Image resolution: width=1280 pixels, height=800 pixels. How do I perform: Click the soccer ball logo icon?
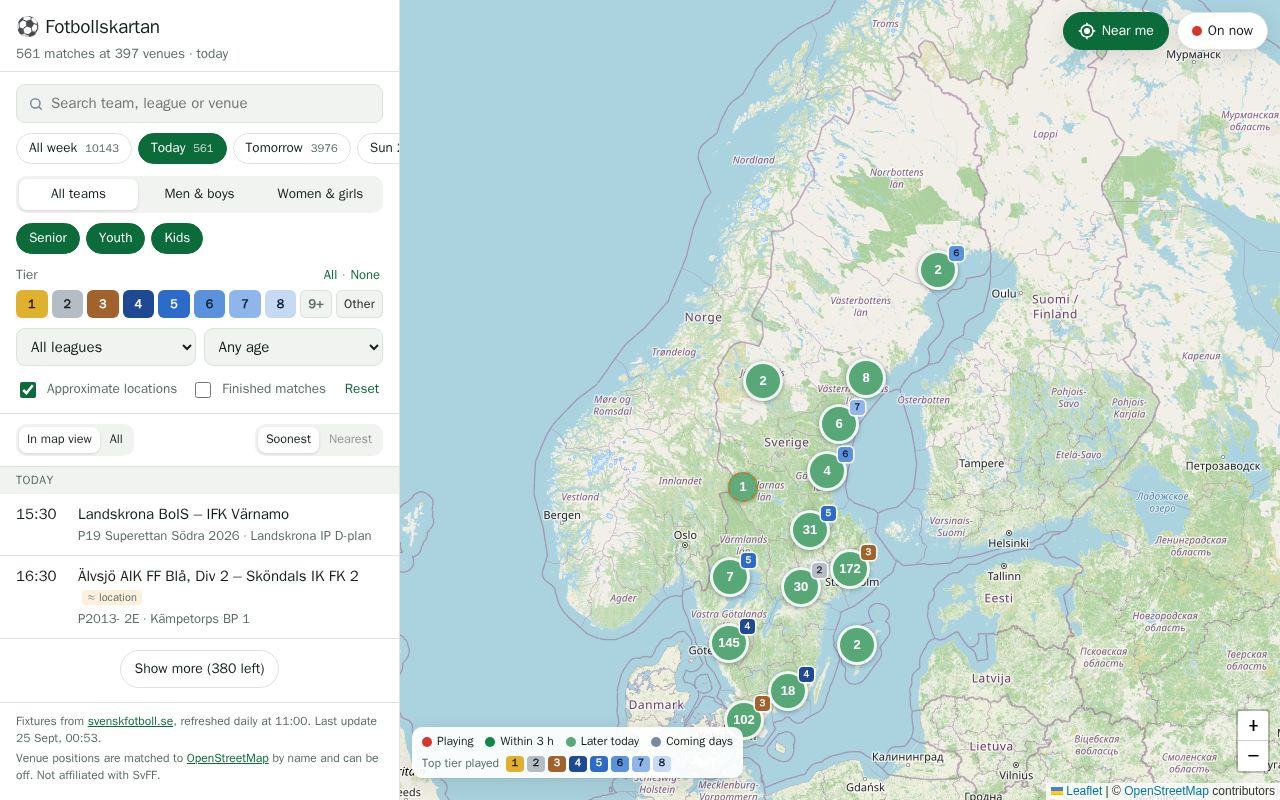[x=27, y=27]
